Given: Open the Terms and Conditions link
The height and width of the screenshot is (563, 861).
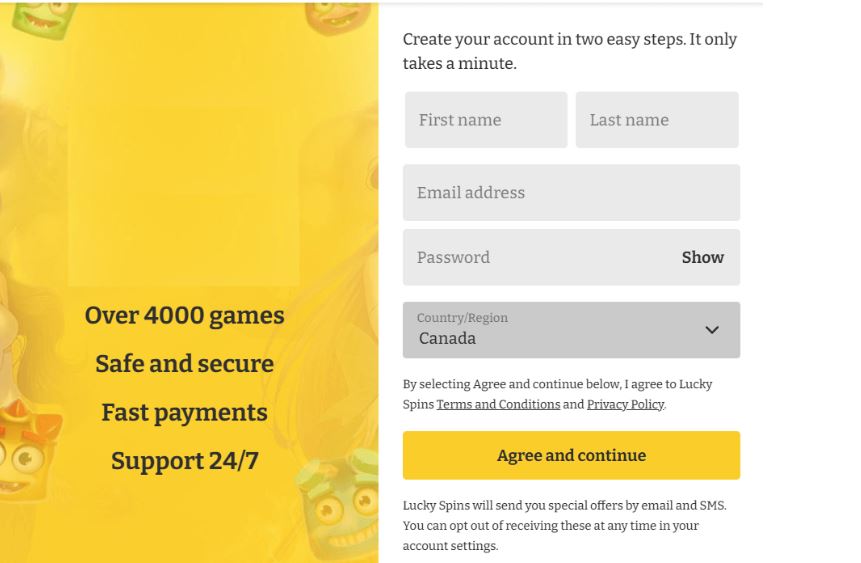Looking at the screenshot, I should coord(498,404).
